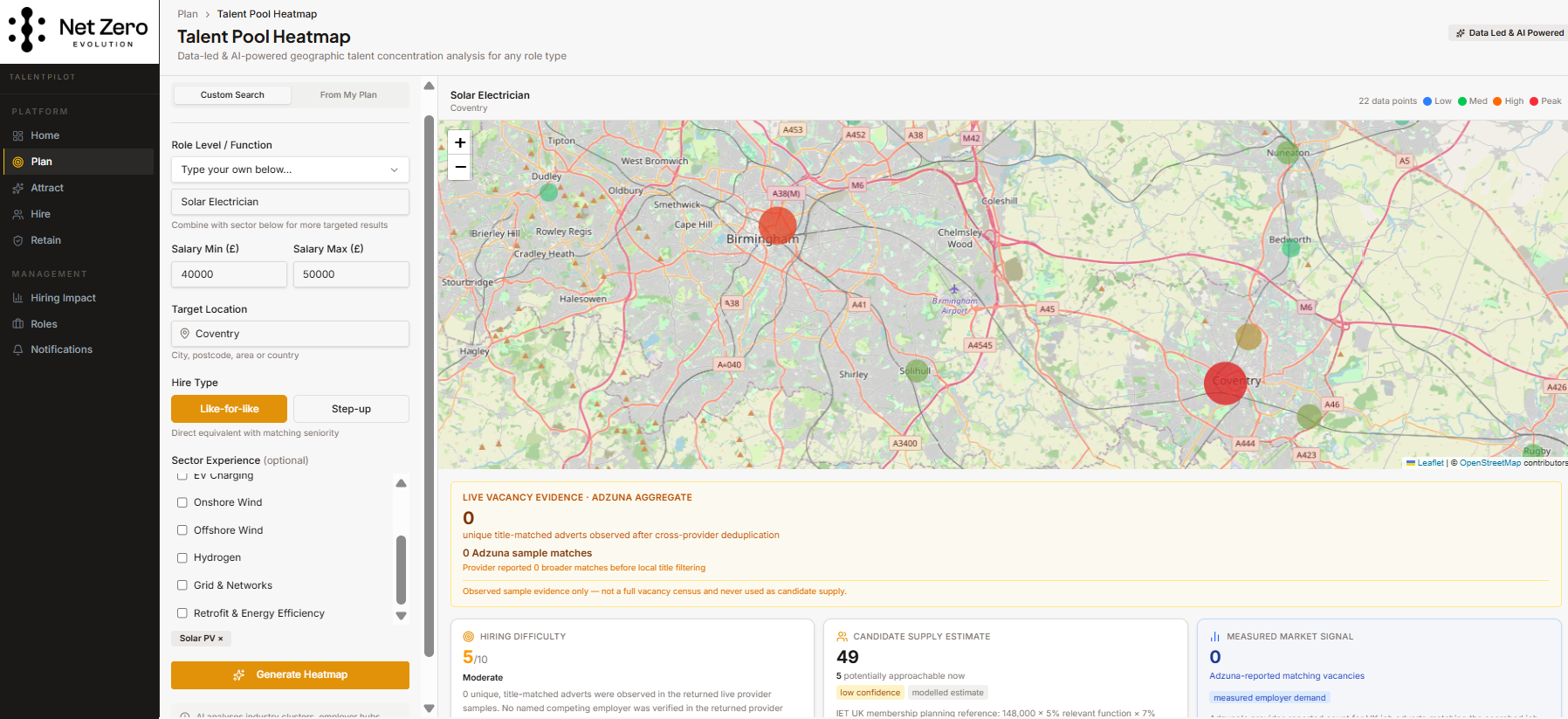This screenshot has height=719, width=1568.
Task: Click the Salary Max field
Action: tap(351, 274)
